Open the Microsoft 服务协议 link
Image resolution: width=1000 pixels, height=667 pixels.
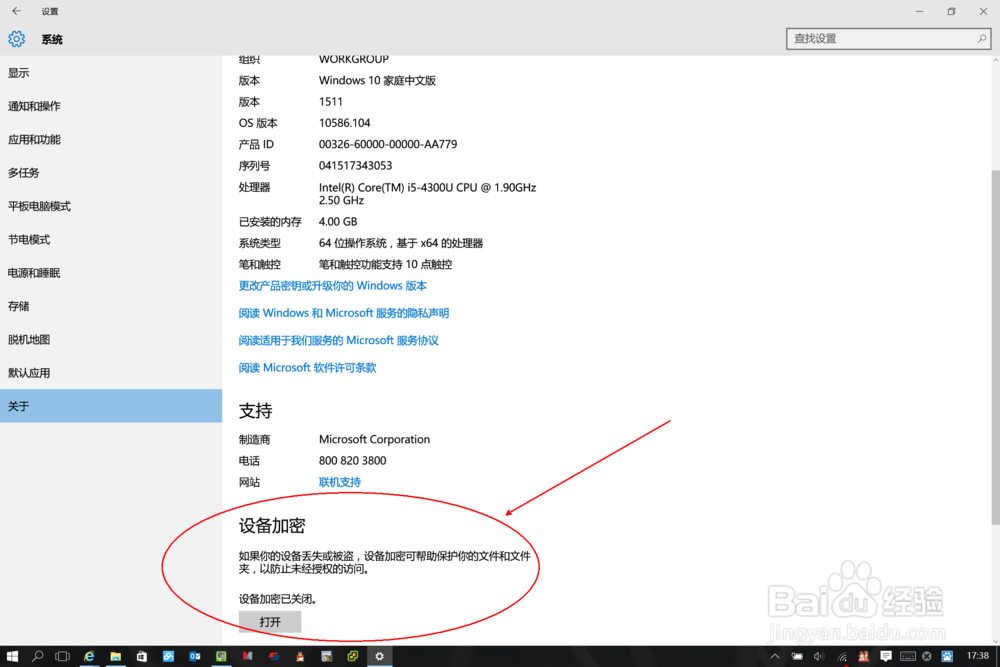click(x=339, y=341)
